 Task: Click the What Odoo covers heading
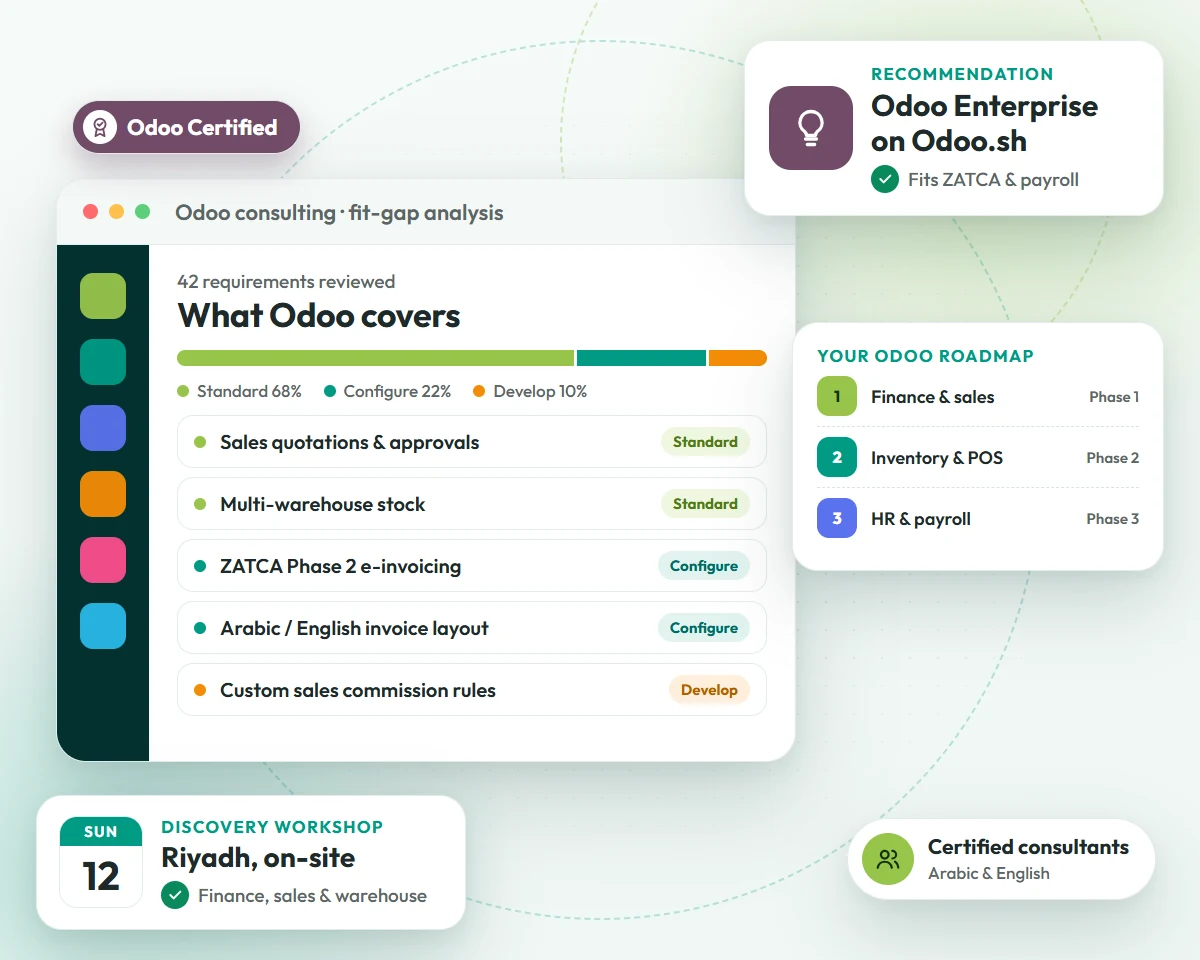319,316
